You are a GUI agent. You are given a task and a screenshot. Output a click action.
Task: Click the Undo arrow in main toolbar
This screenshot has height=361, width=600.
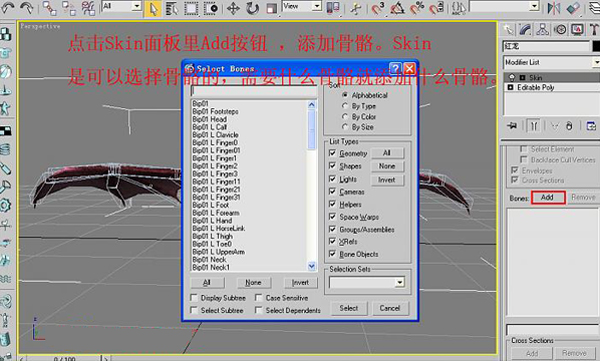[x=7, y=7]
